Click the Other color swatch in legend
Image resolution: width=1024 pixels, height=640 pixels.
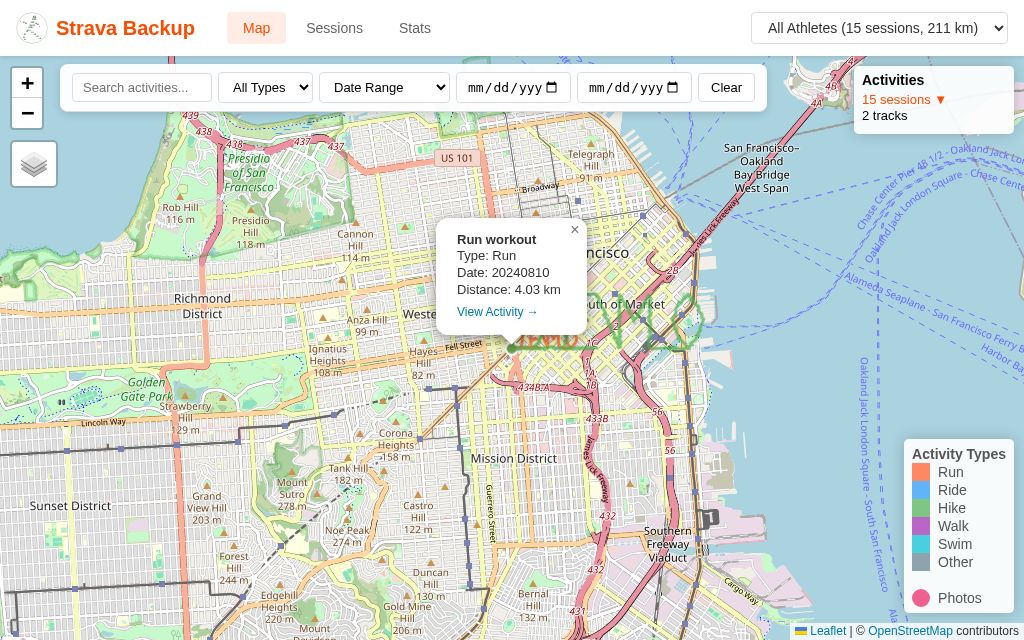coord(921,562)
